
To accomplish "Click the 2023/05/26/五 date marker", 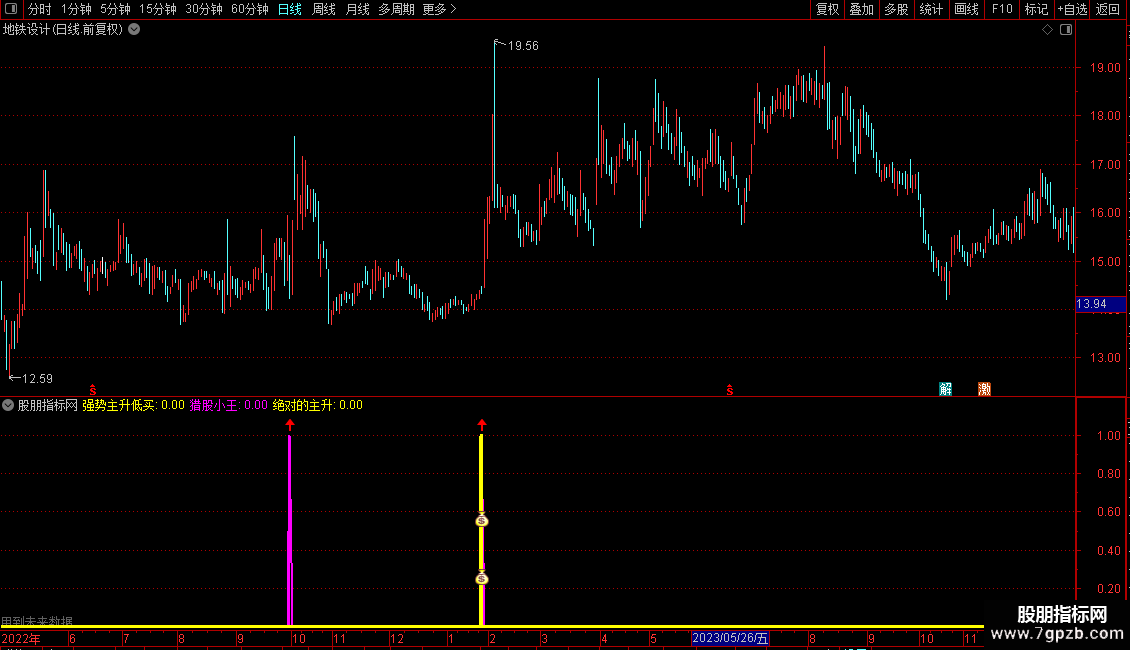I will pos(730,638).
